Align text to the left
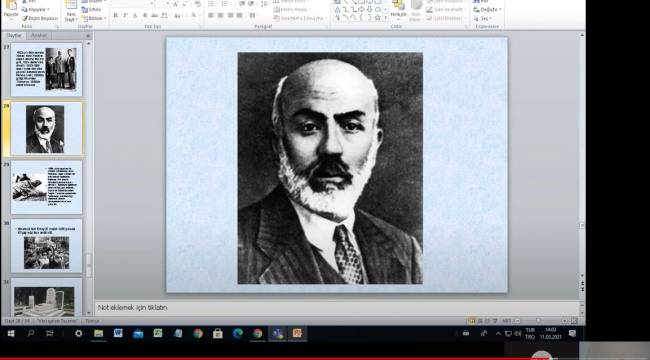This screenshot has height=360, width=650. click(x=211, y=15)
